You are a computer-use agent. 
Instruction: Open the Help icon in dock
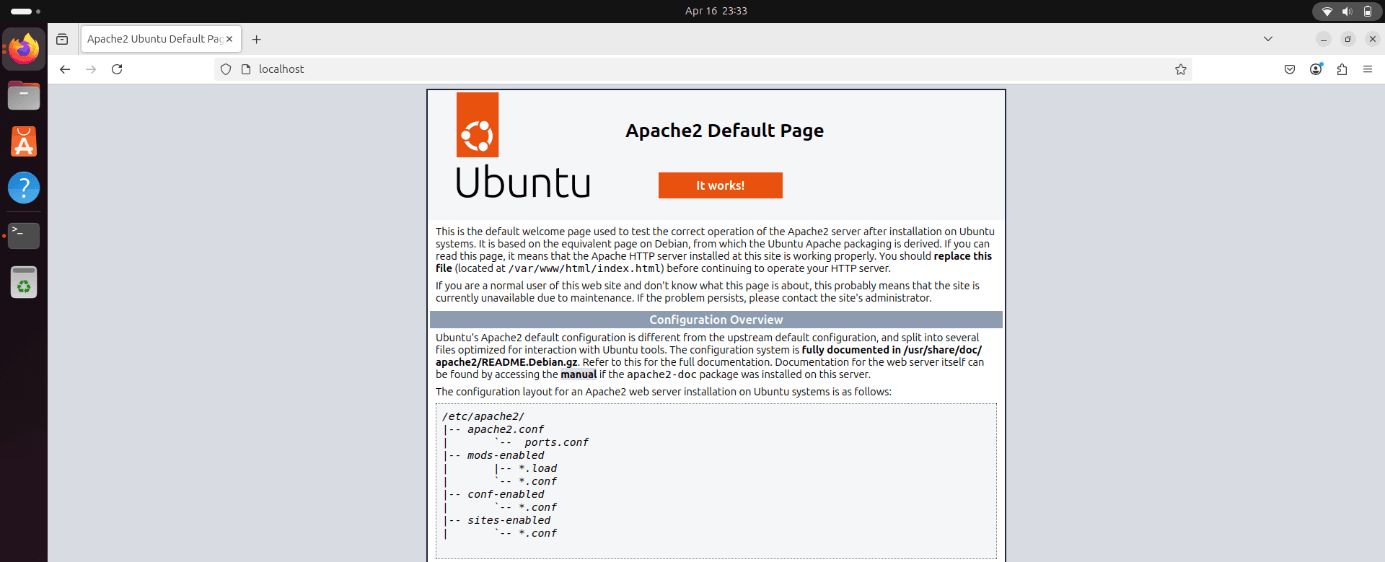click(24, 188)
